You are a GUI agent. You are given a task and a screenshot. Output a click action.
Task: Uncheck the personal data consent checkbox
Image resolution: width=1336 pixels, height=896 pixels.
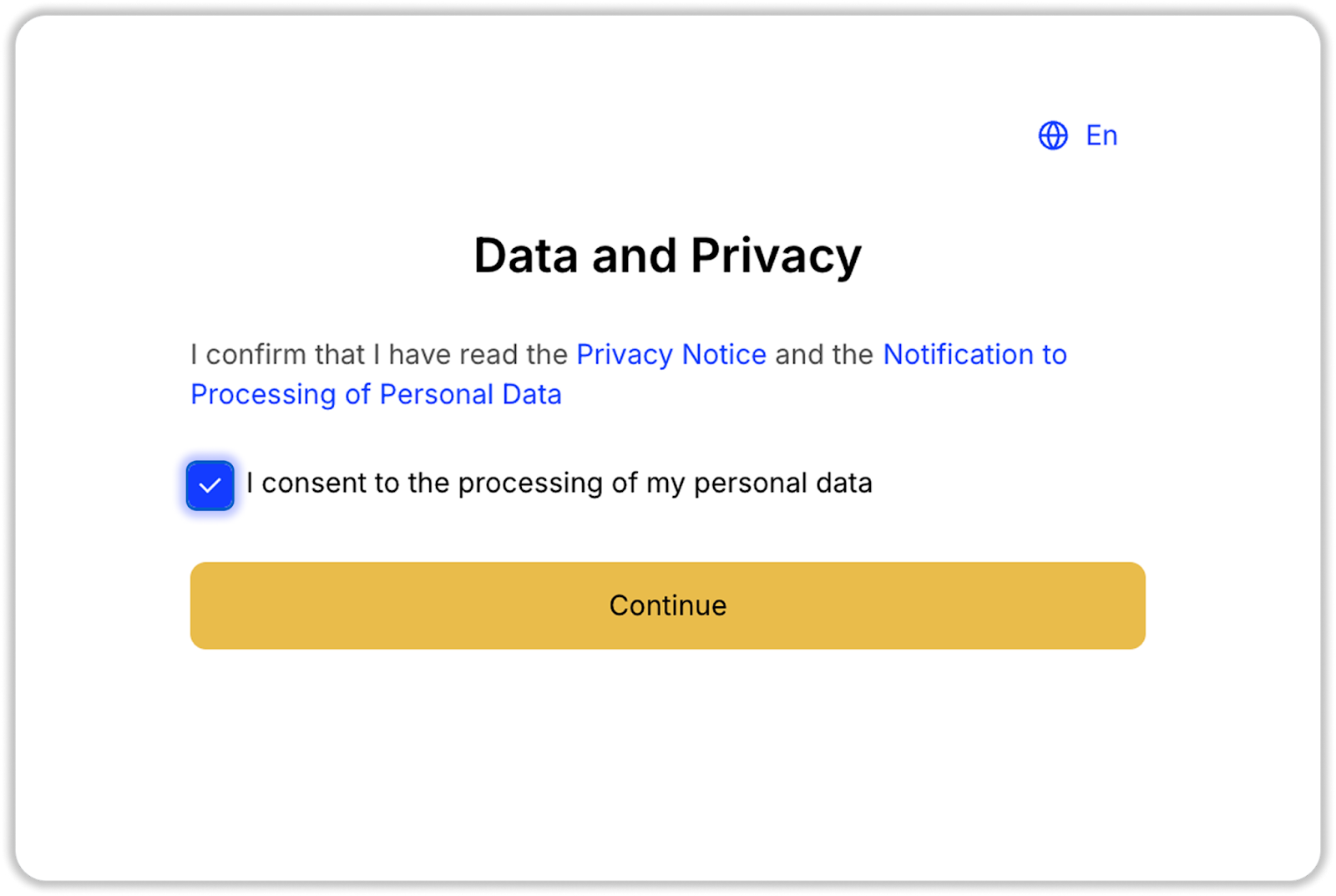click(210, 485)
